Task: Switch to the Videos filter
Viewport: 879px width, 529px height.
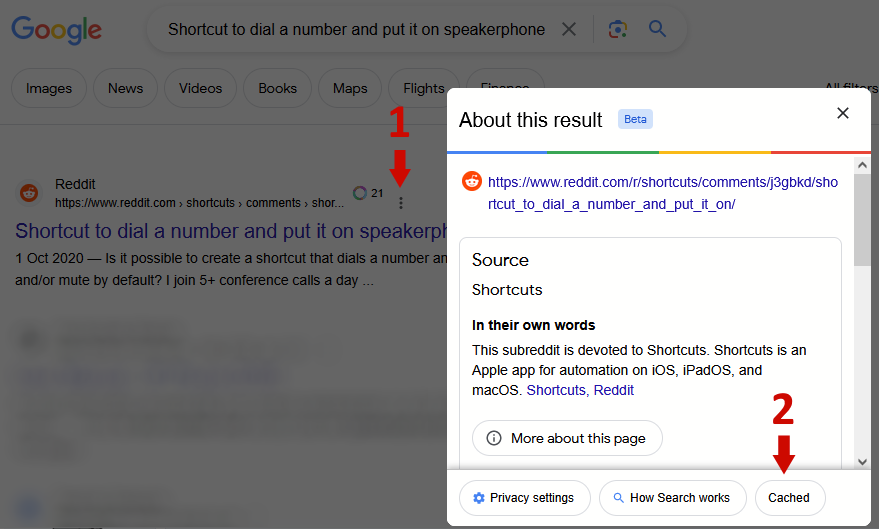Action: click(200, 88)
